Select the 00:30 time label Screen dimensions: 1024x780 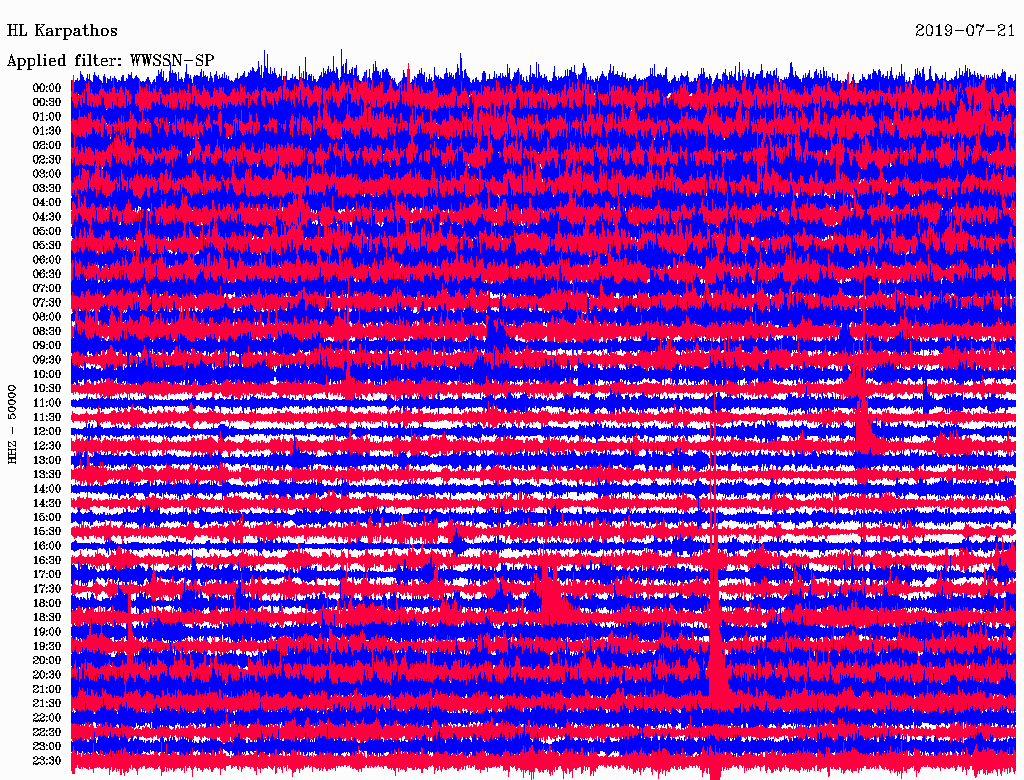click(x=47, y=102)
